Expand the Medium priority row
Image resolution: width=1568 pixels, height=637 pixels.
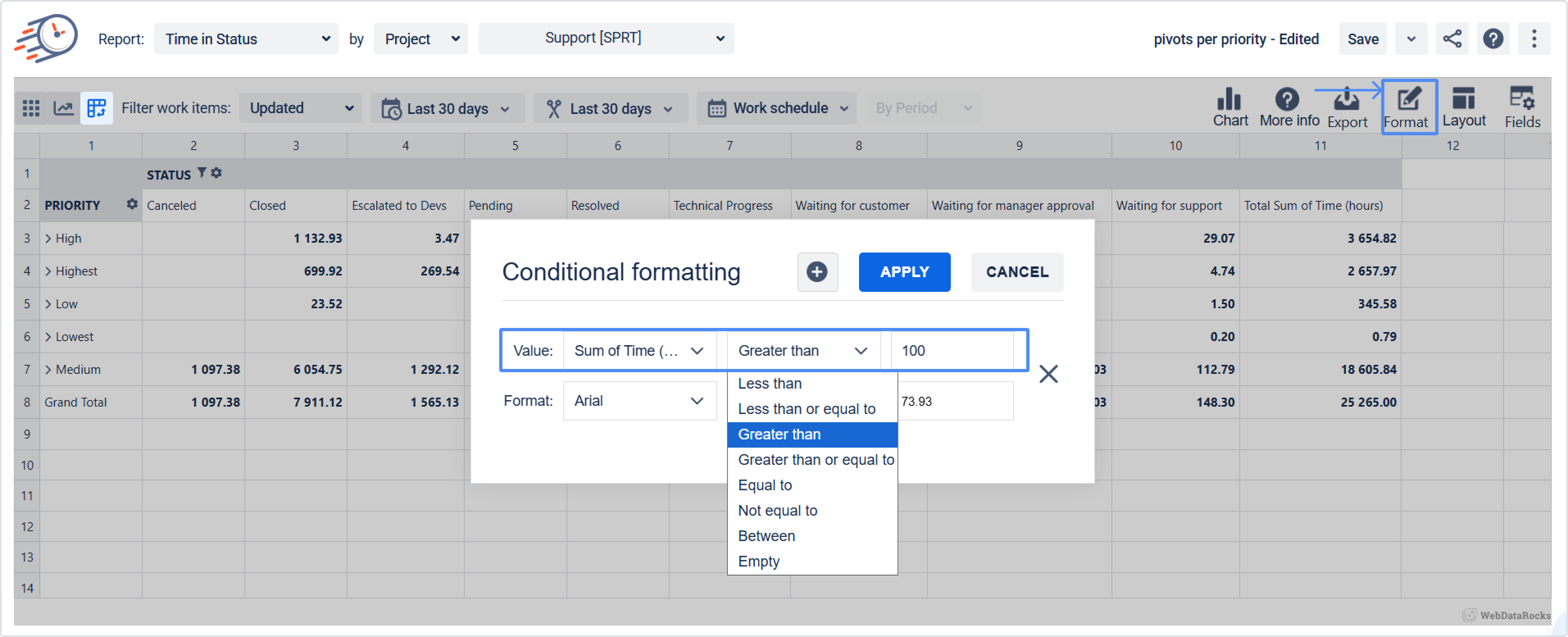[x=48, y=370]
